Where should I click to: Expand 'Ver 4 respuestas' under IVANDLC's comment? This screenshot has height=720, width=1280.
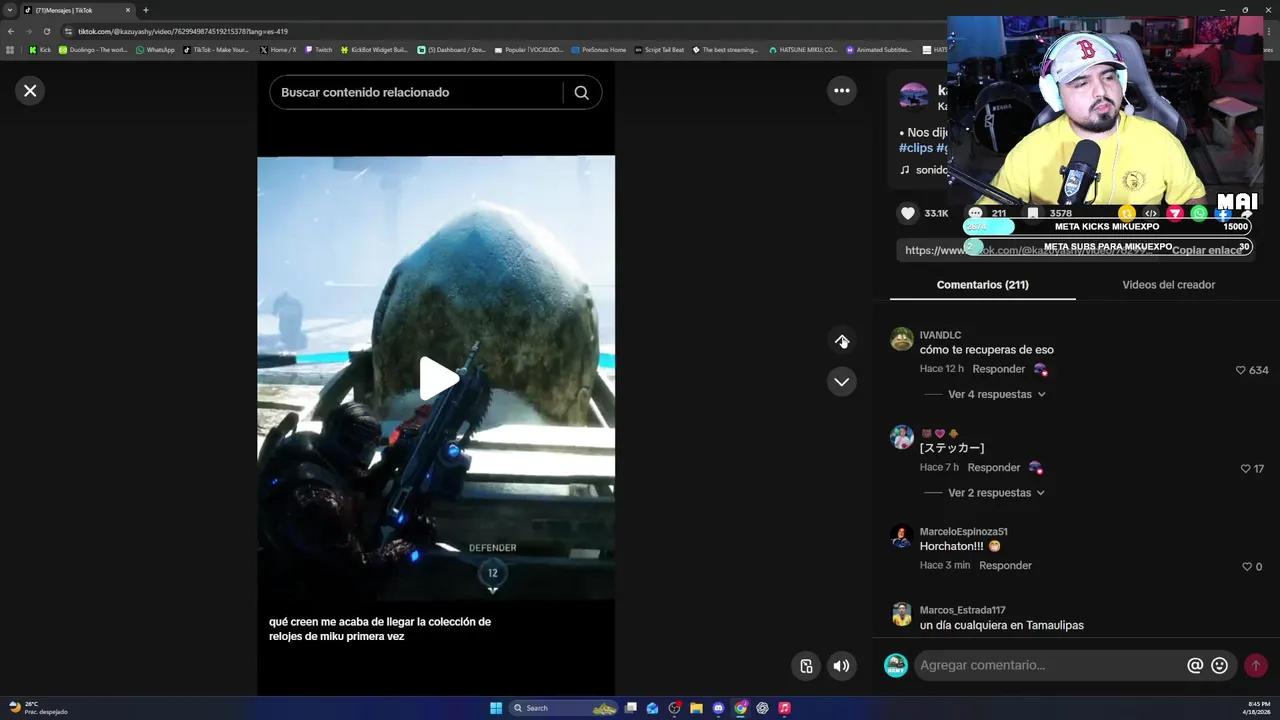click(996, 394)
